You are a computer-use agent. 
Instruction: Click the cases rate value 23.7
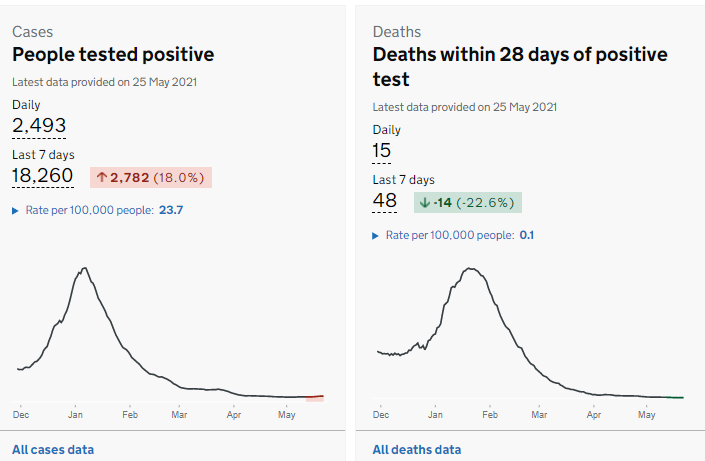171,210
